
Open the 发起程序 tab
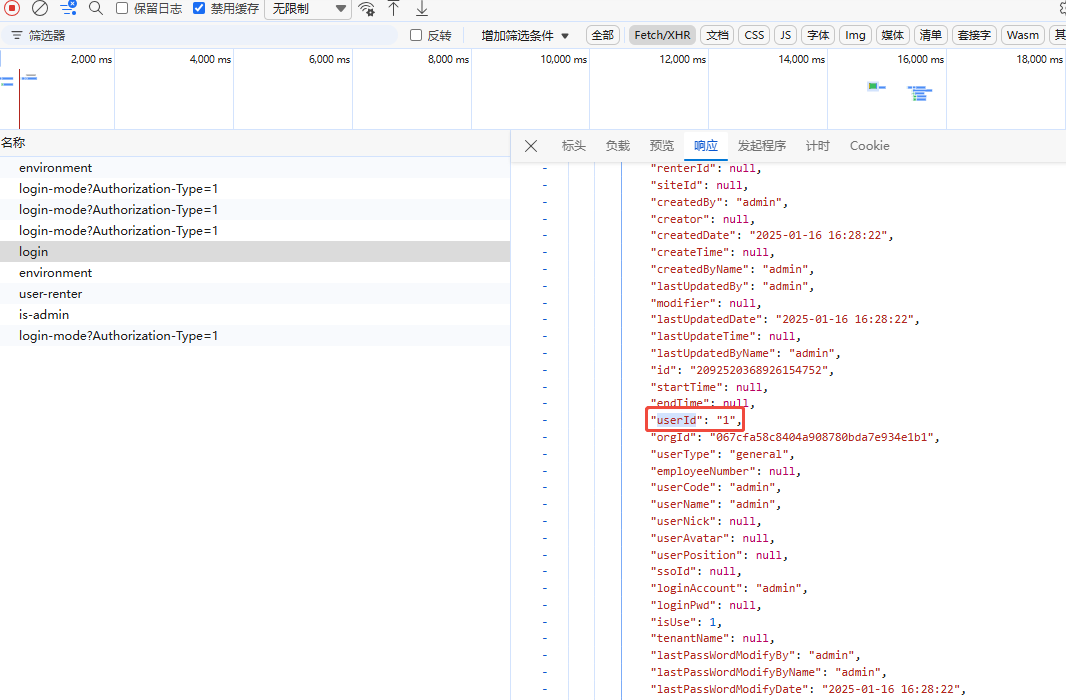[x=761, y=145]
